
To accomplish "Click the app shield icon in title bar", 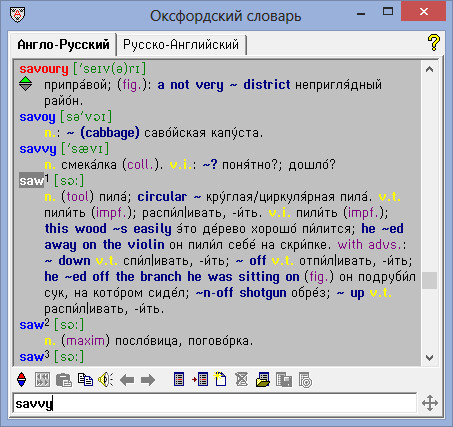I will tap(17, 15).
